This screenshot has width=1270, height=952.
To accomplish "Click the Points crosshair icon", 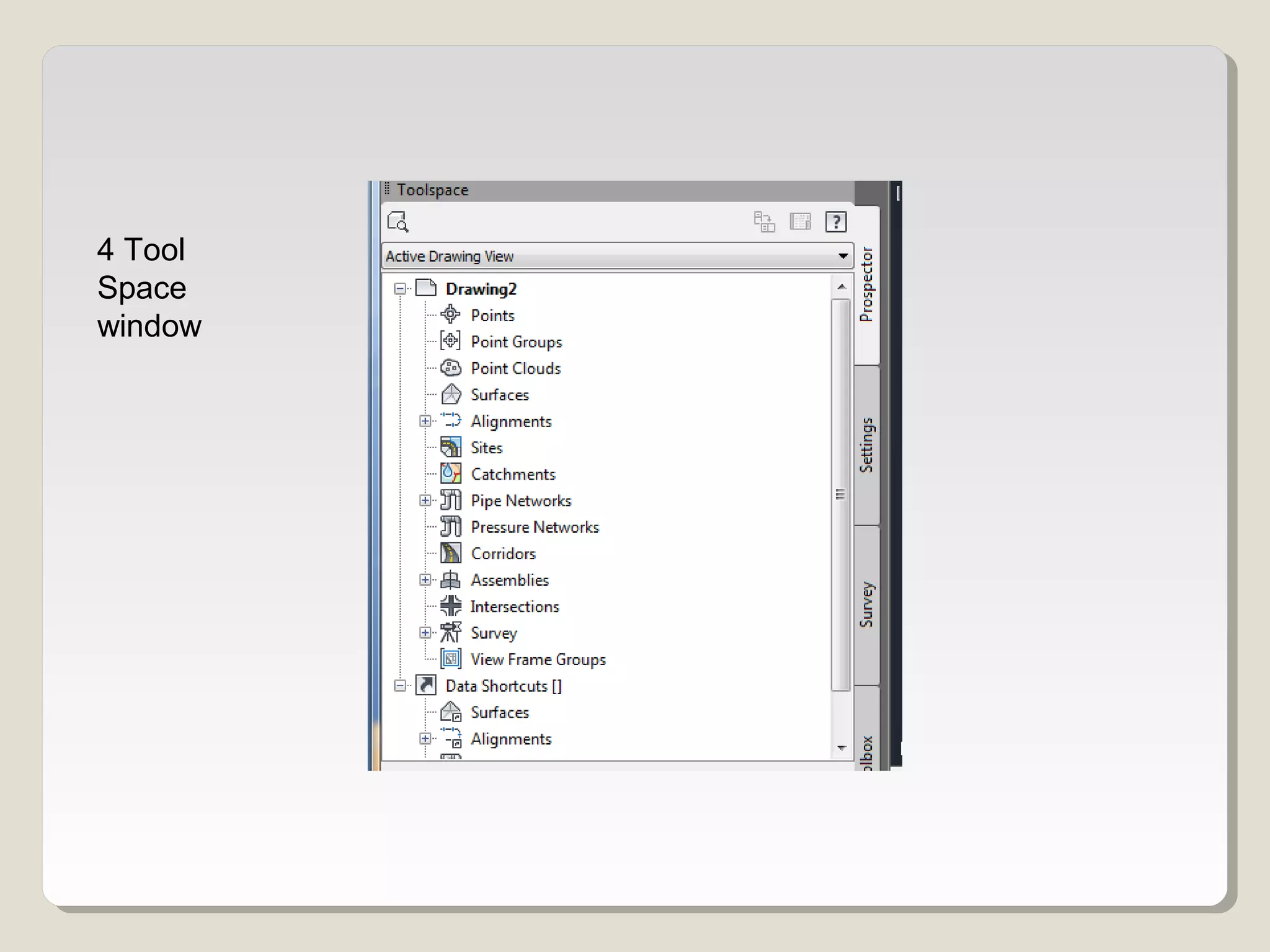I will pos(451,315).
